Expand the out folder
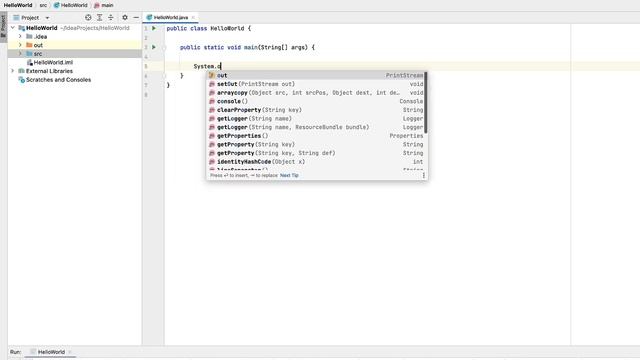The height and width of the screenshot is (360, 640). tap(20, 45)
